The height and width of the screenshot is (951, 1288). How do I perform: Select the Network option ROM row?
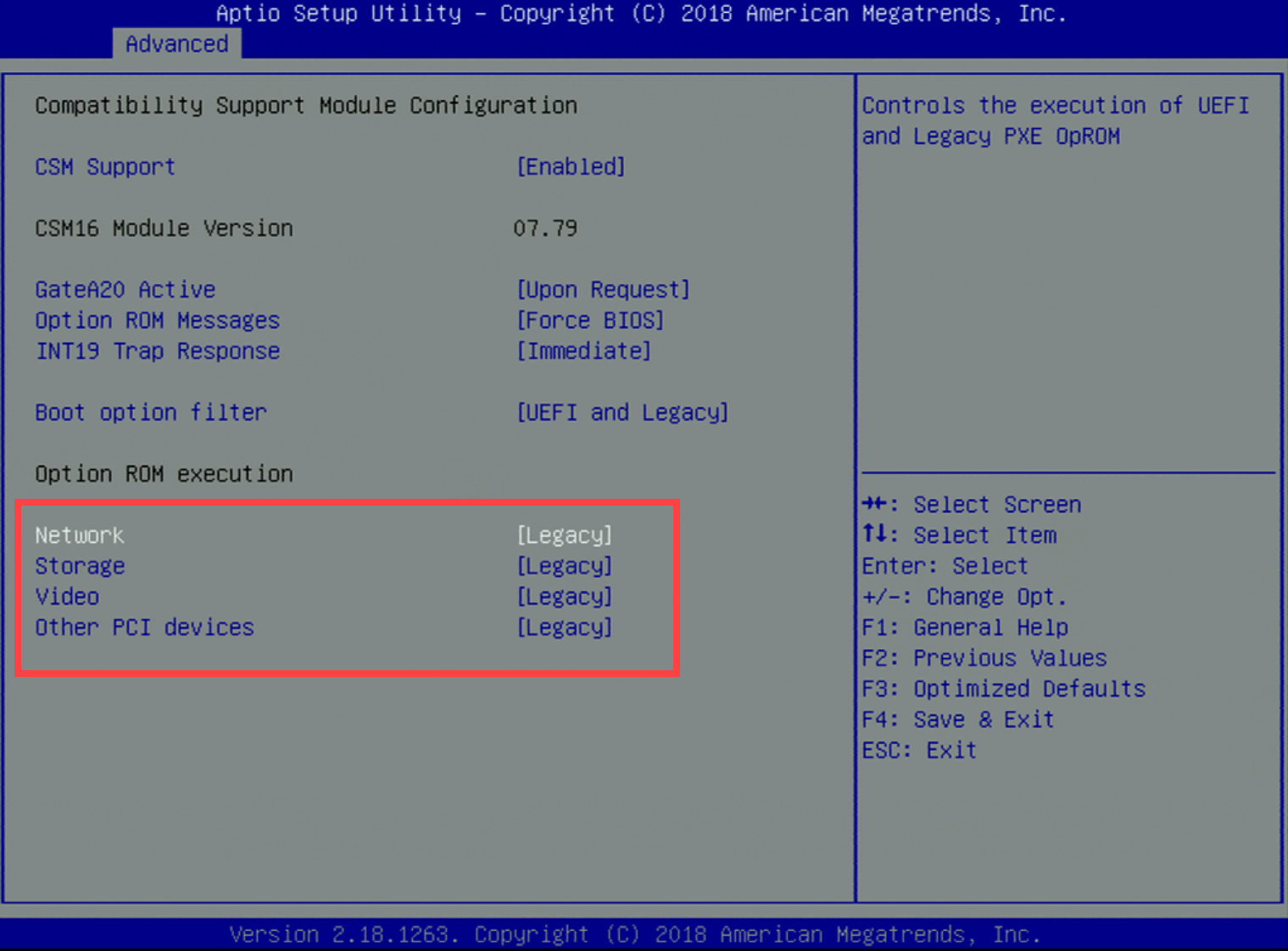pyautogui.click(x=80, y=535)
